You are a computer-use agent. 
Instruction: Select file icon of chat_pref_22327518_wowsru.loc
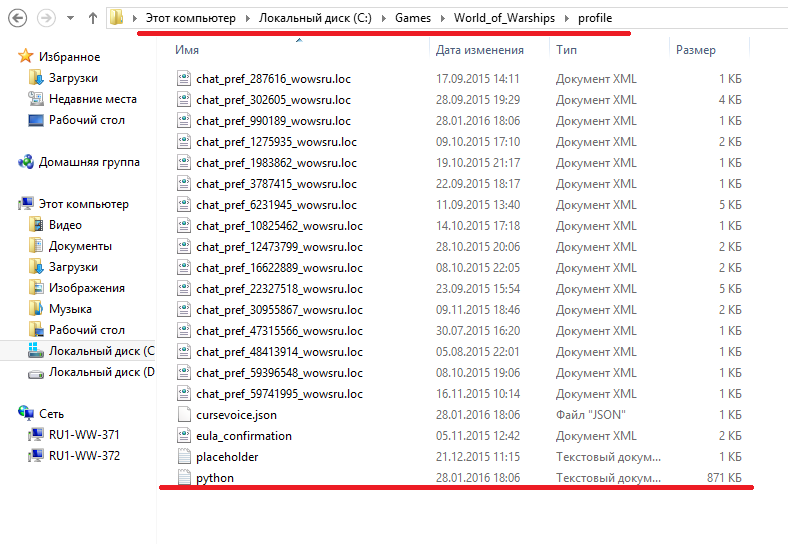click(184, 289)
